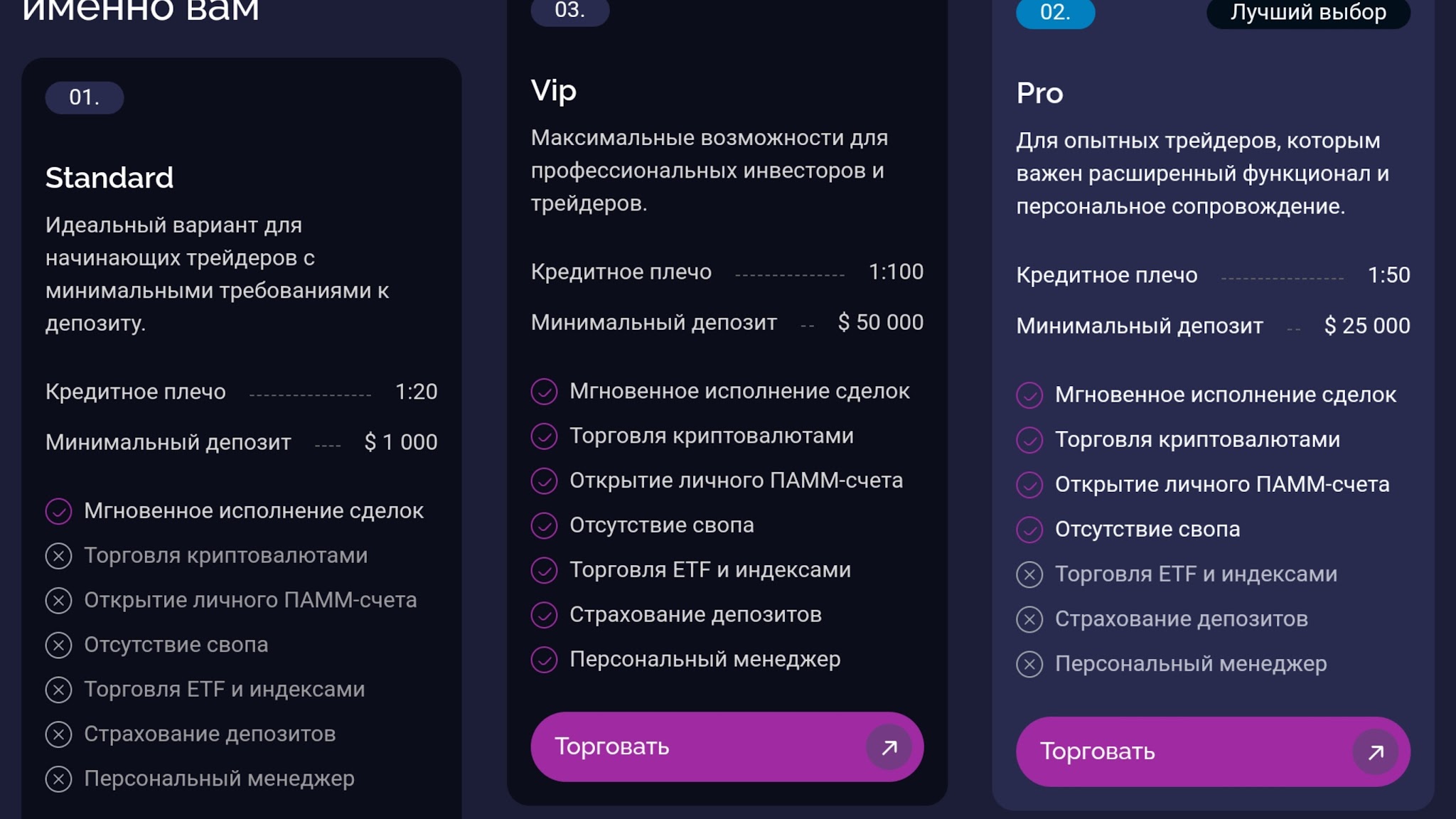Select the blue 02. badge on the Pro card
1456x819 pixels.
tap(1055, 12)
